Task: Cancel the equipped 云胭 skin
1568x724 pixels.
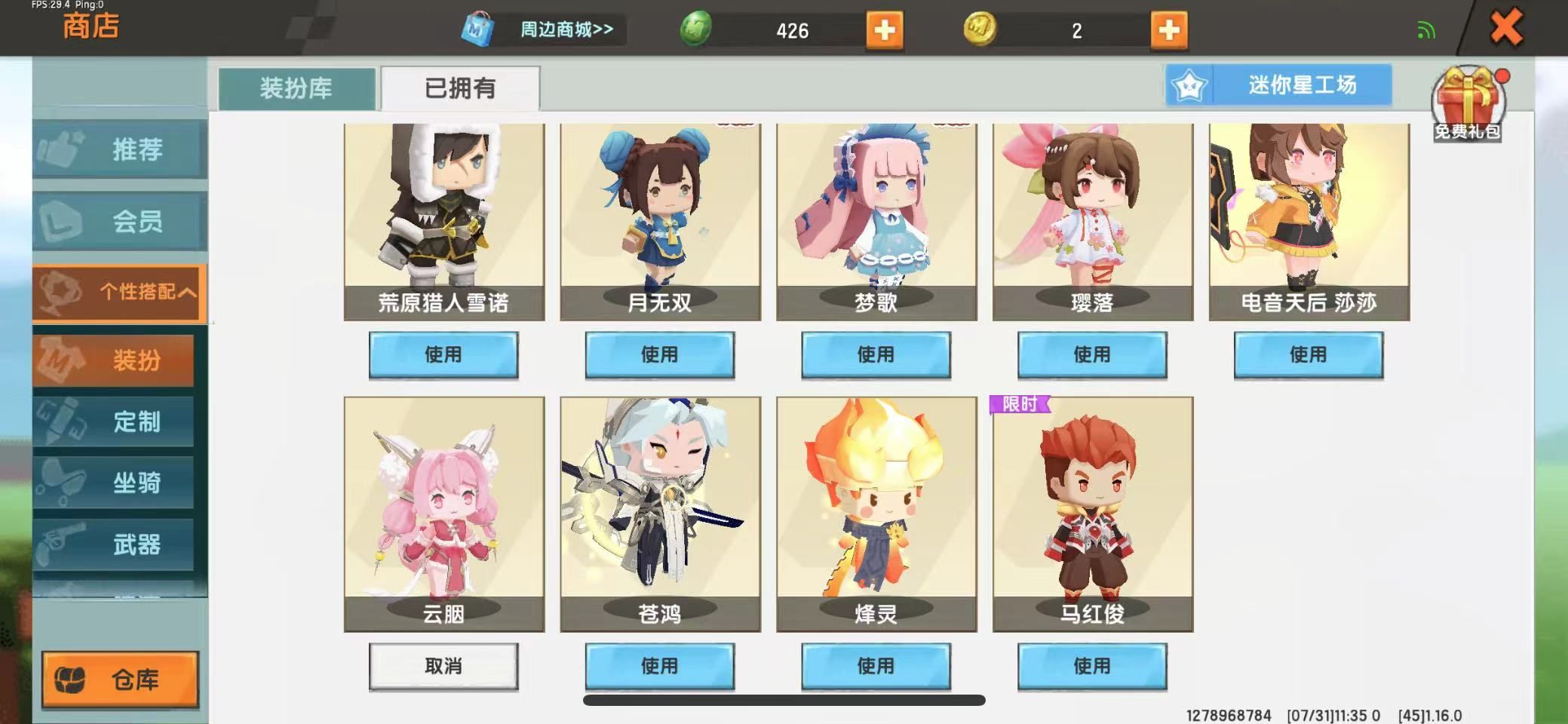Action: [x=443, y=666]
